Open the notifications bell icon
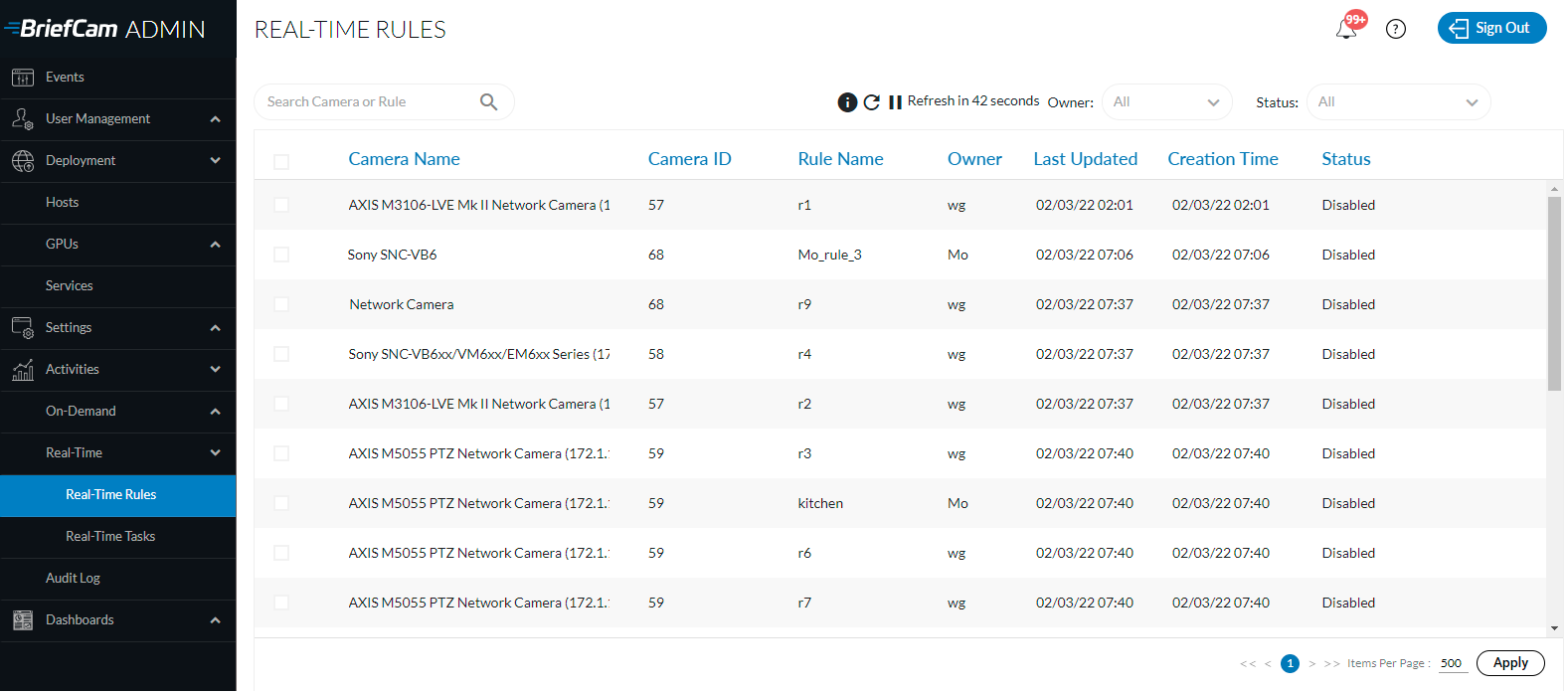Viewport: 1568px width, 693px height. tap(1346, 29)
